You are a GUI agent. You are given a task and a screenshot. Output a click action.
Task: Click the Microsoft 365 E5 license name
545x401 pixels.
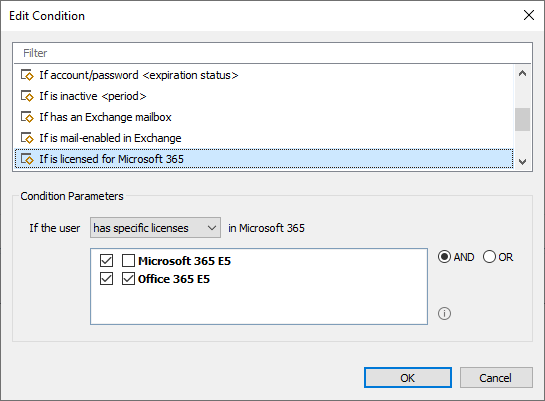click(x=184, y=261)
